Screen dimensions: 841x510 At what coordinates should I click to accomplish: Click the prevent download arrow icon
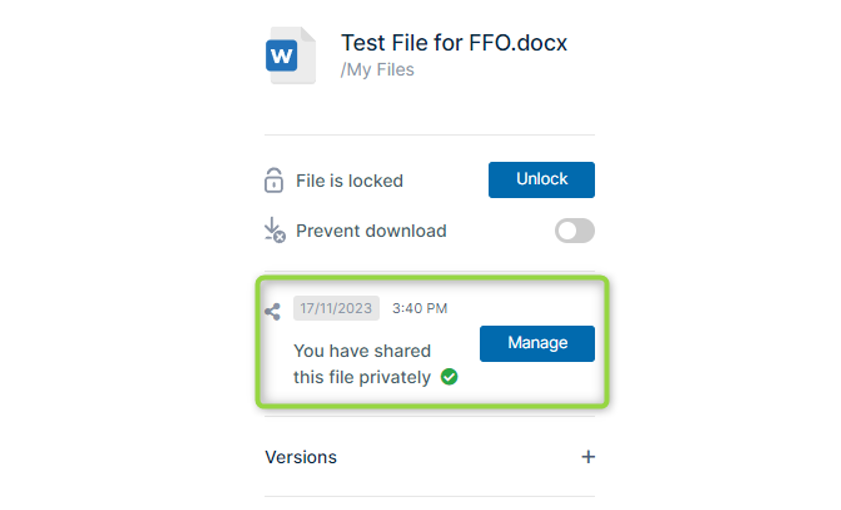tap(275, 230)
